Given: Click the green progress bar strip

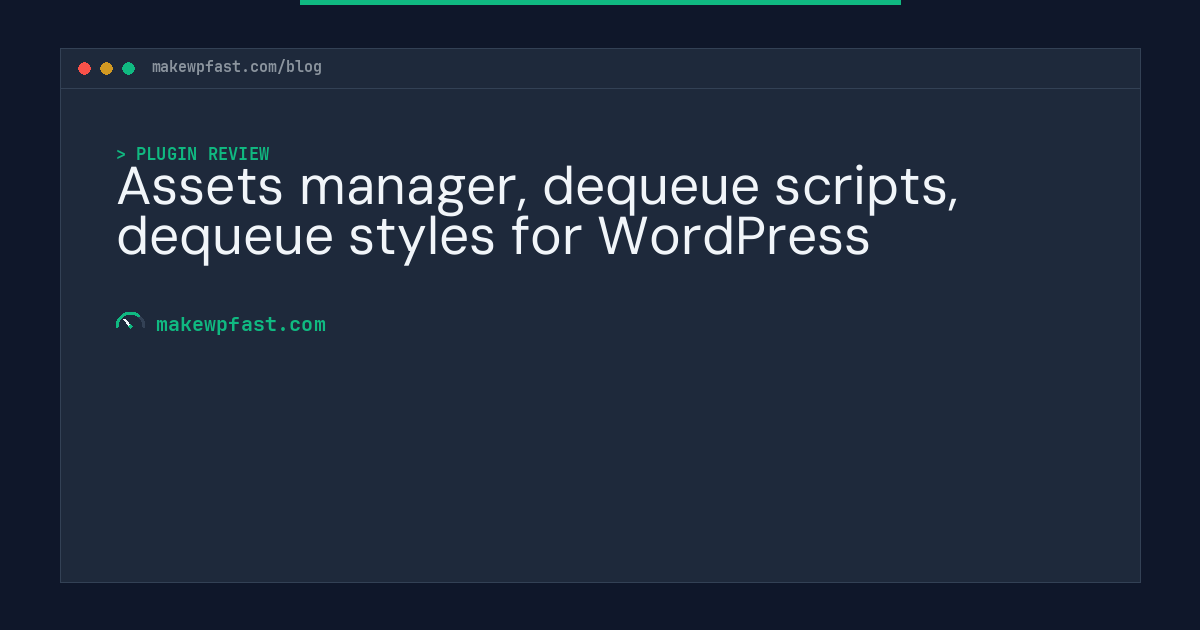Looking at the screenshot, I should [x=600, y=3].
